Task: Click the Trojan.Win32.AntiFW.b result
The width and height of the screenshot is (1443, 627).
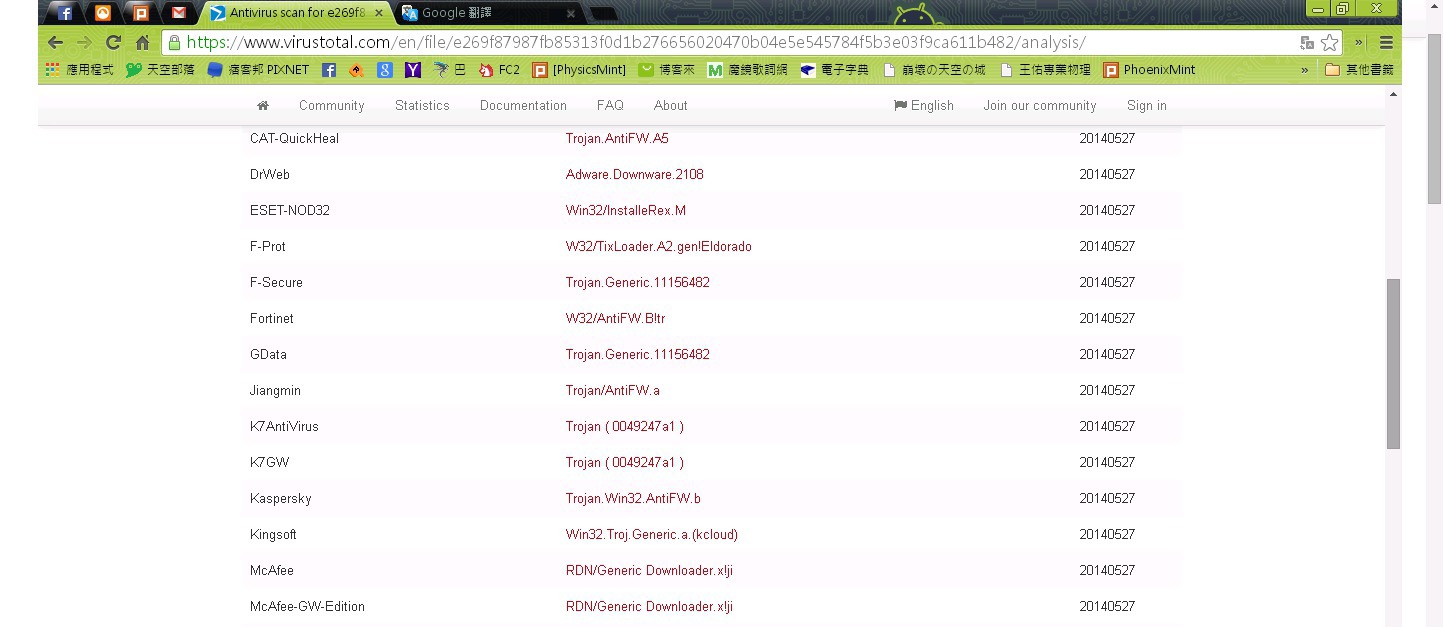Action: pos(633,498)
